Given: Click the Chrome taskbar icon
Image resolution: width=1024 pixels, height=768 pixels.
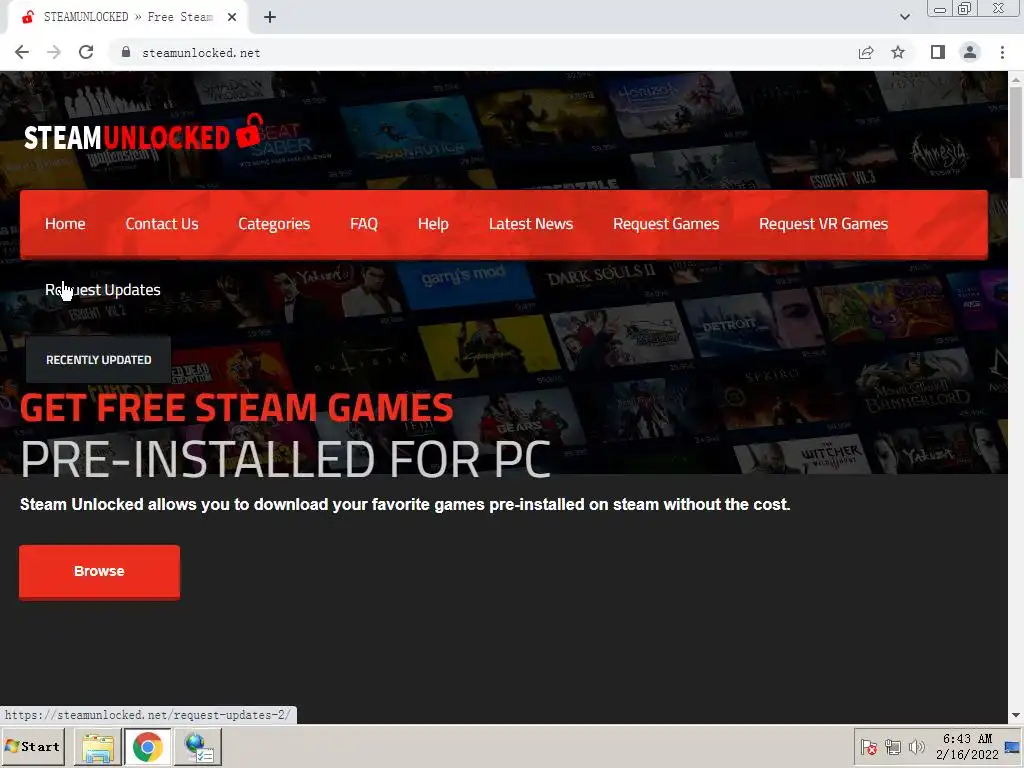Looking at the screenshot, I should tap(148, 747).
